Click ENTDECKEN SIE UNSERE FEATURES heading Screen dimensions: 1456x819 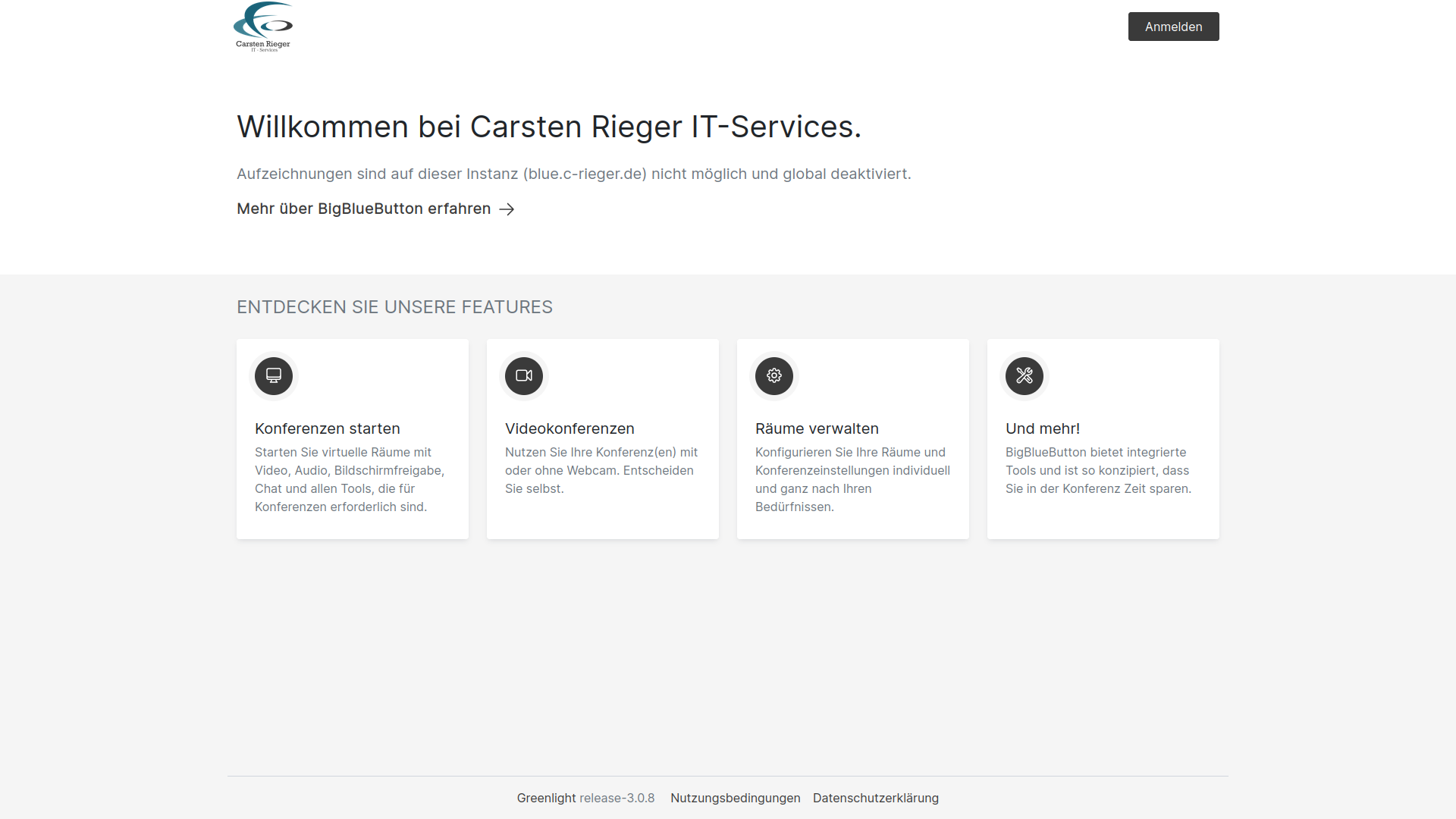click(394, 307)
